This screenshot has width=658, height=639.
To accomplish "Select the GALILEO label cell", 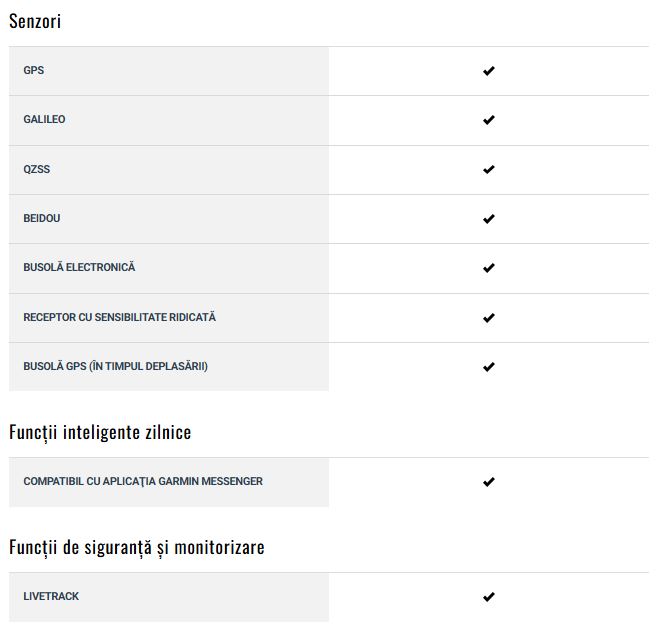I will click(x=169, y=120).
